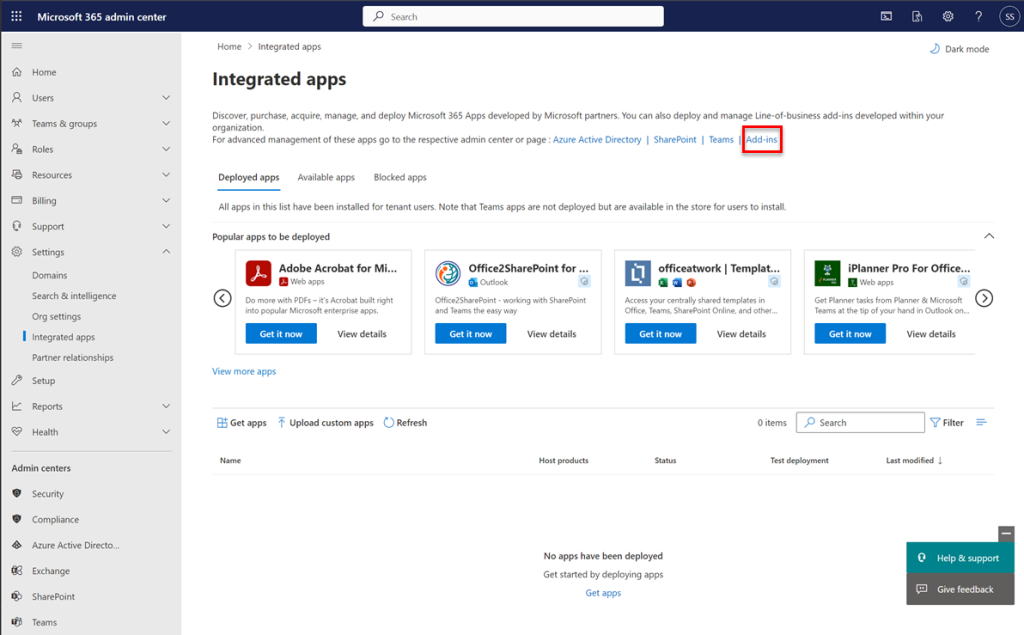Open the Microsoft 365 app launcher
Screen dimensions: 1024x635
(x=14, y=15)
